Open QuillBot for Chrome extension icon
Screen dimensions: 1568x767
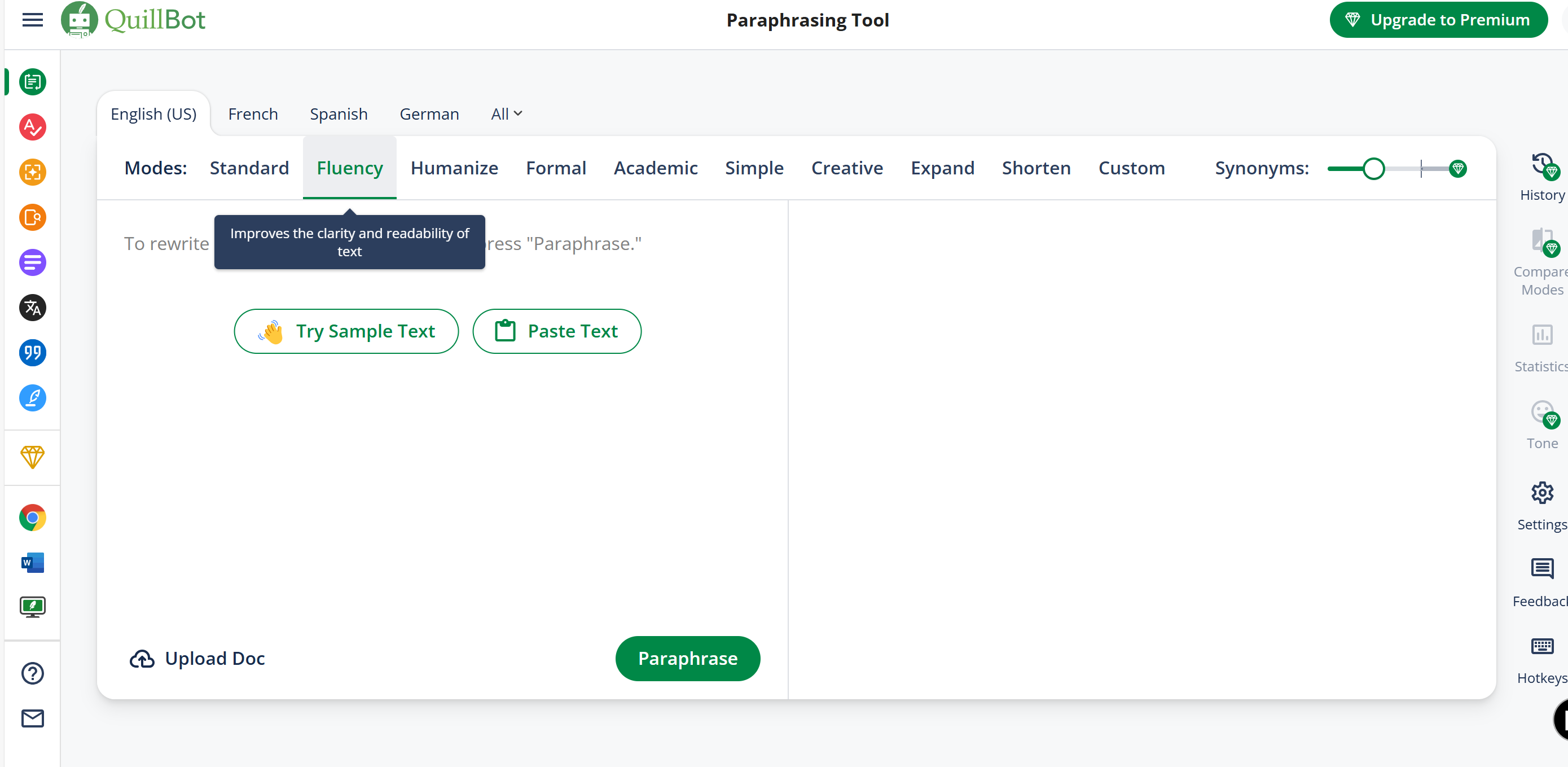(32, 518)
